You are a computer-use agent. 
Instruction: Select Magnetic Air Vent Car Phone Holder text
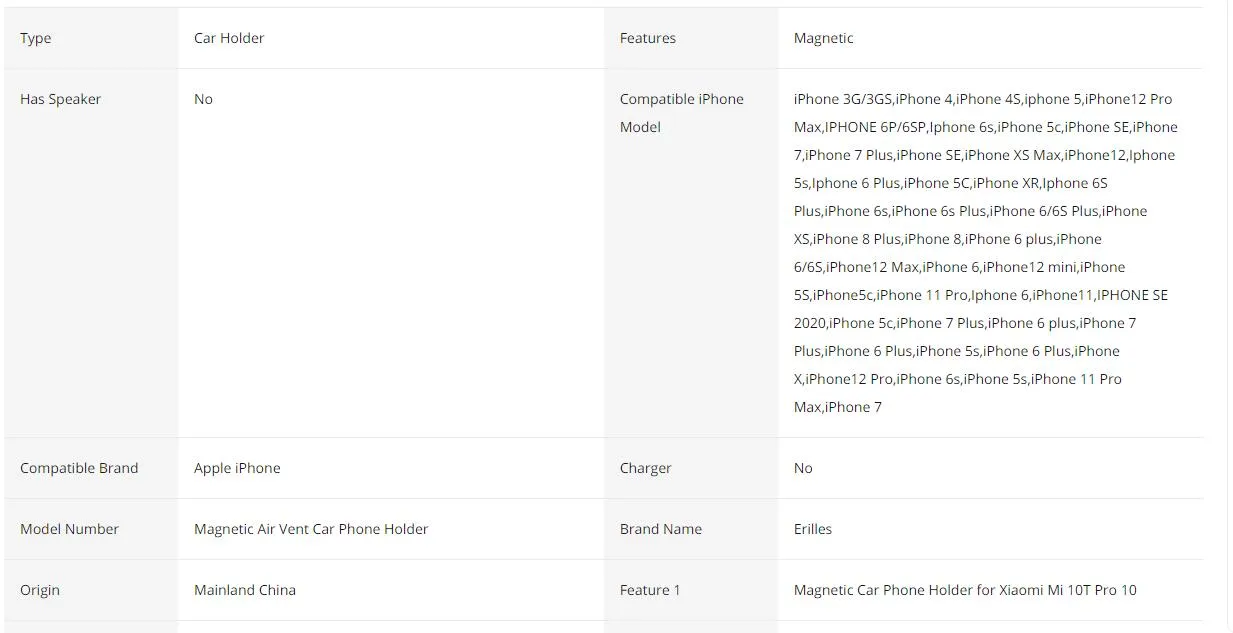[311, 529]
